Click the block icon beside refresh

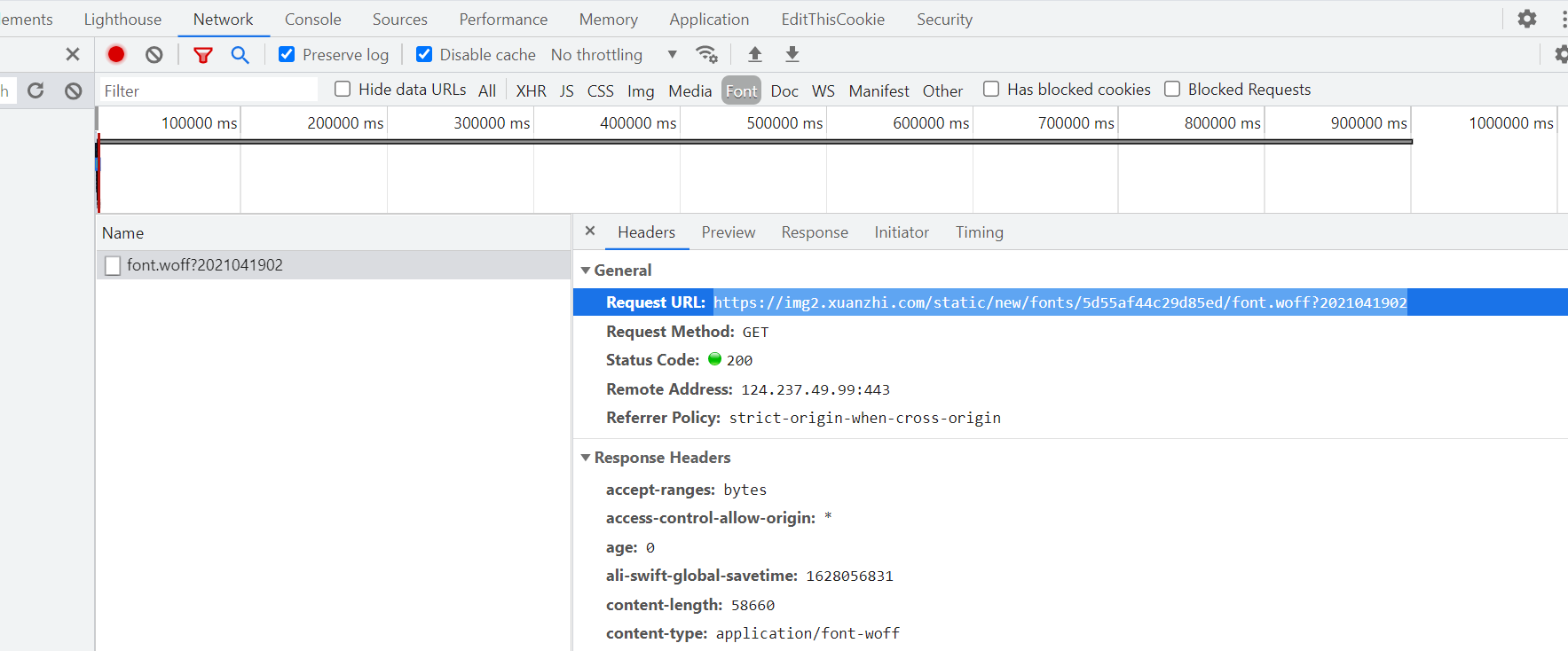(74, 90)
